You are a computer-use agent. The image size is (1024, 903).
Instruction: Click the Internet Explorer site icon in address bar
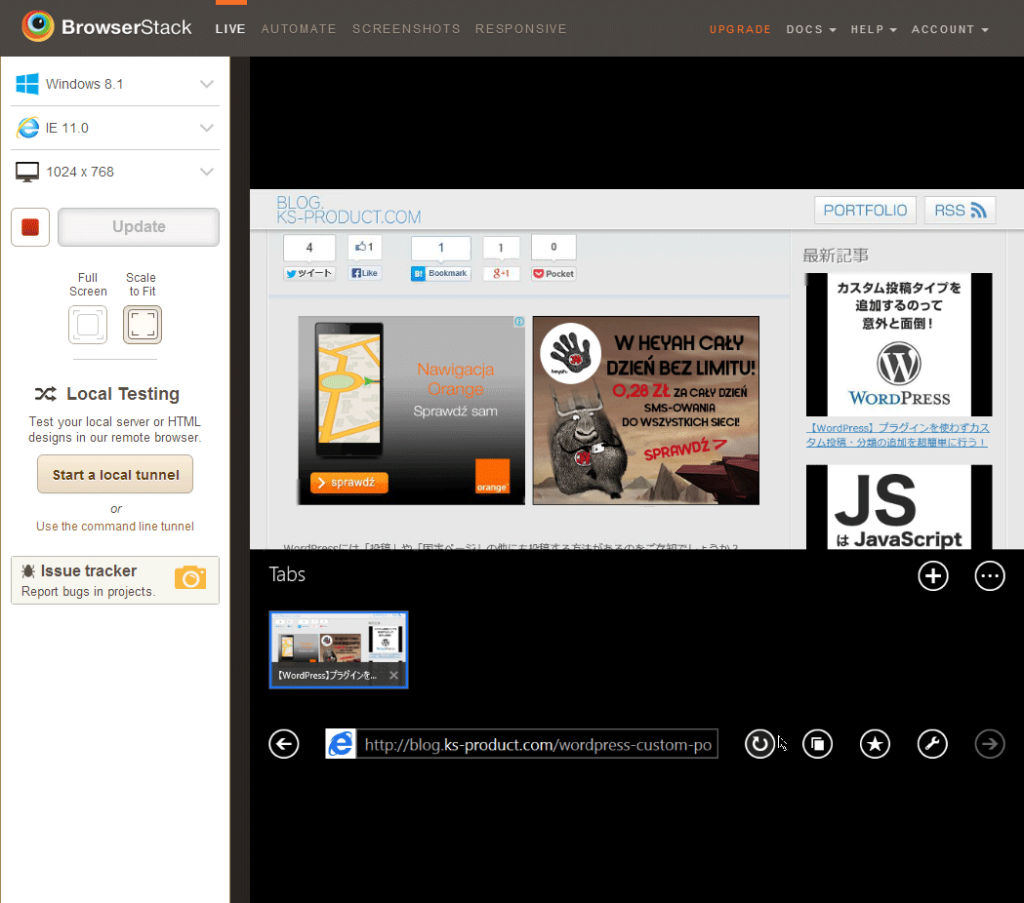(x=341, y=744)
